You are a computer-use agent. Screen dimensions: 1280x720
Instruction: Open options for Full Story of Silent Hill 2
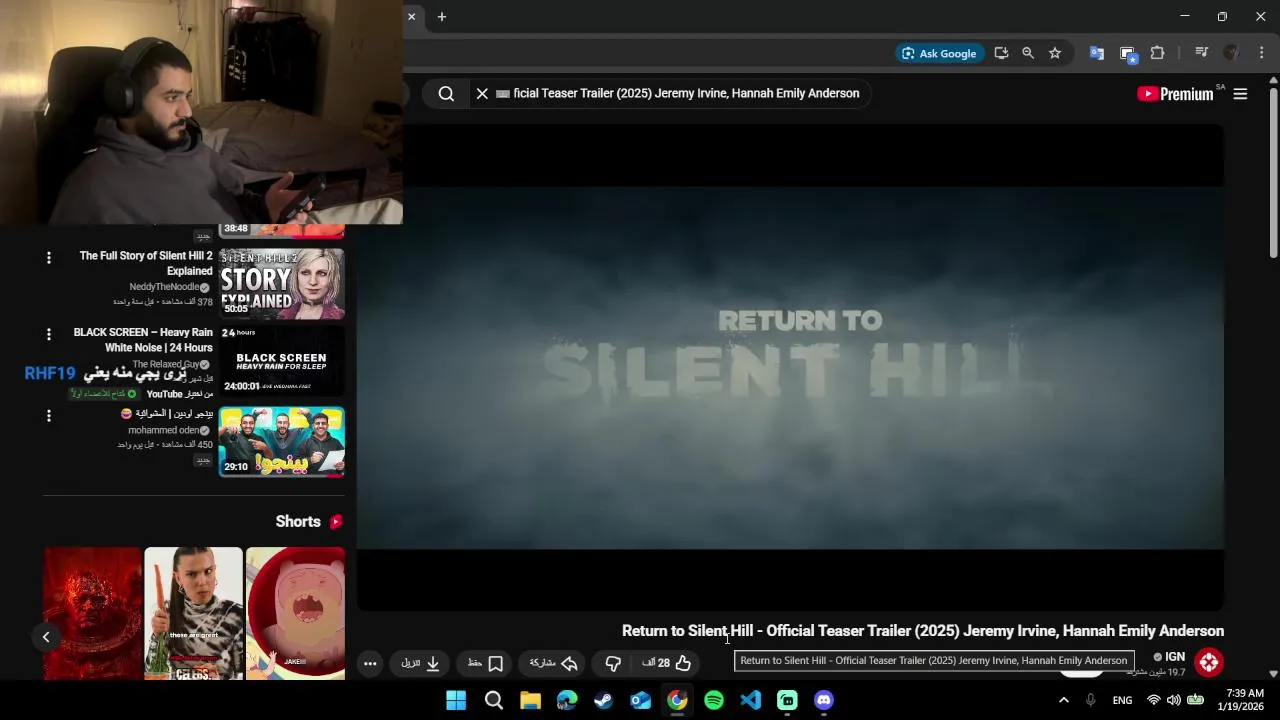pyautogui.click(x=48, y=258)
